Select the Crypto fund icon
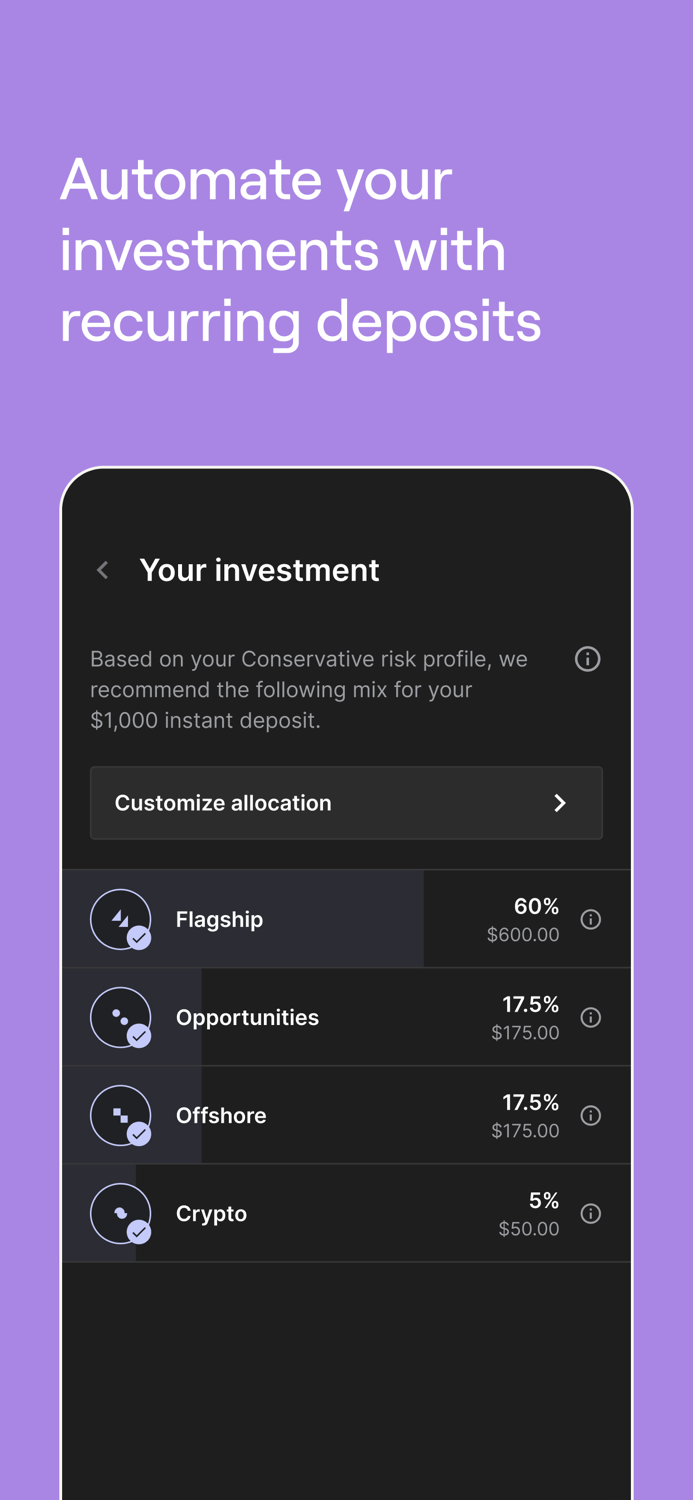The width and height of the screenshot is (693, 1500). 121,1213
